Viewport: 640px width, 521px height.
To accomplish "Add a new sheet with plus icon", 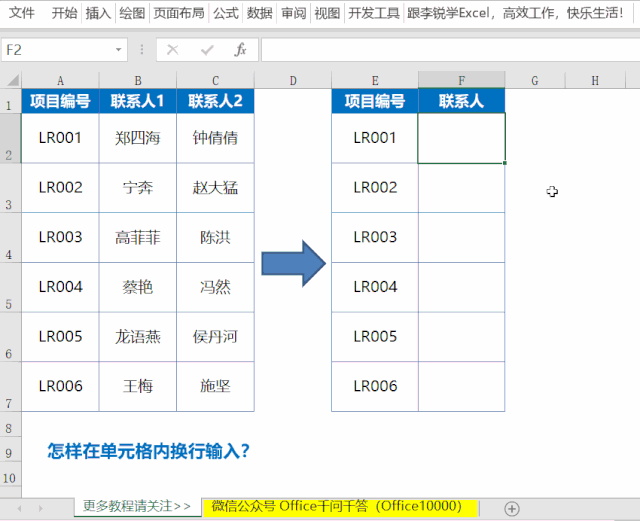I will click(512, 508).
